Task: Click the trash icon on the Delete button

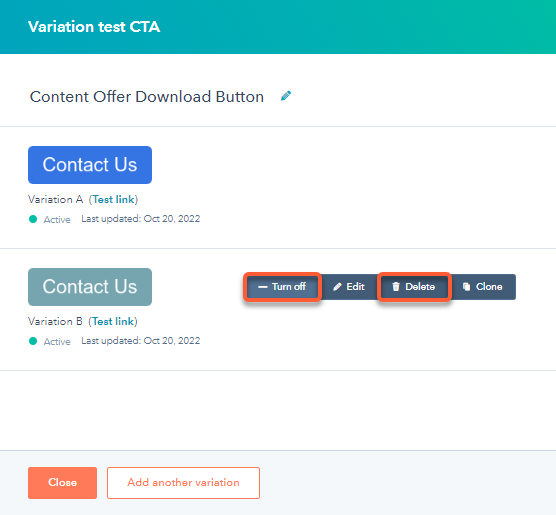Action: [x=396, y=287]
